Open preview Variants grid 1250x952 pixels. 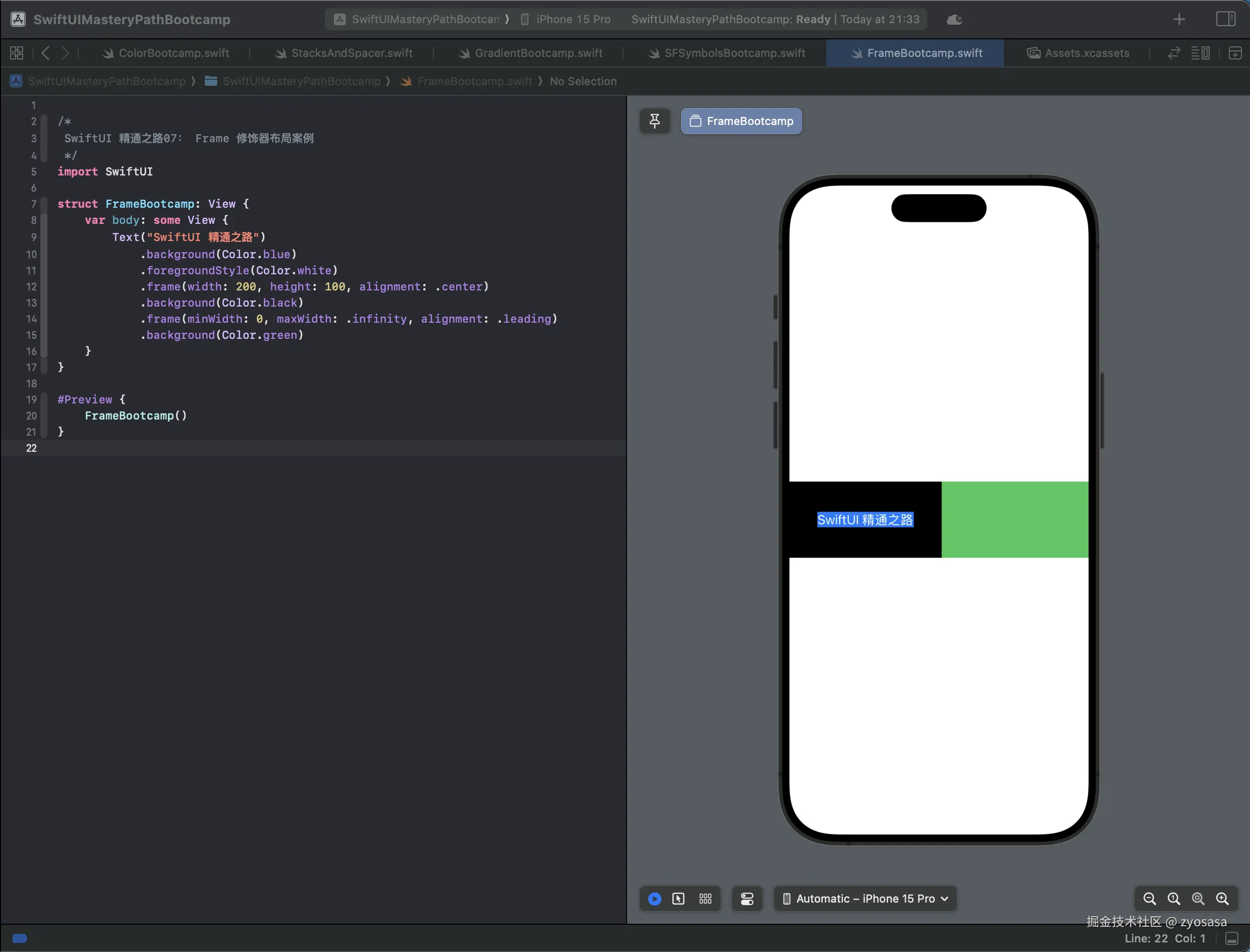pyautogui.click(x=705, y=898)
